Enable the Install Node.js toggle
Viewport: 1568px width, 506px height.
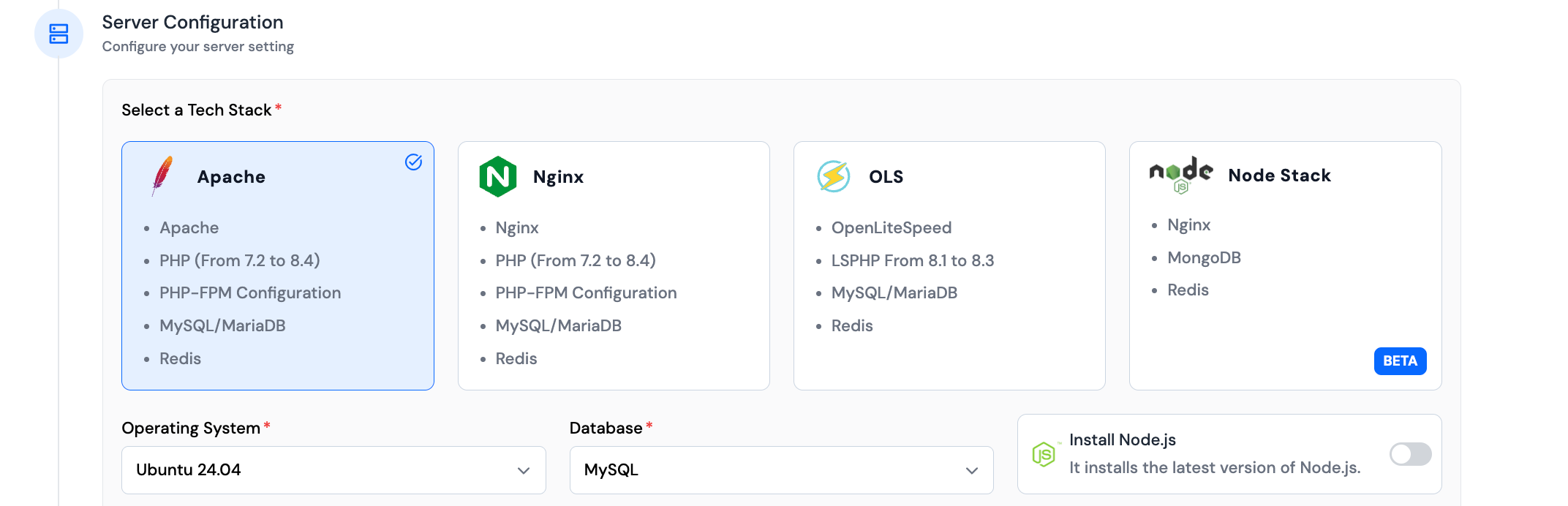click(x=1410, y=454)
